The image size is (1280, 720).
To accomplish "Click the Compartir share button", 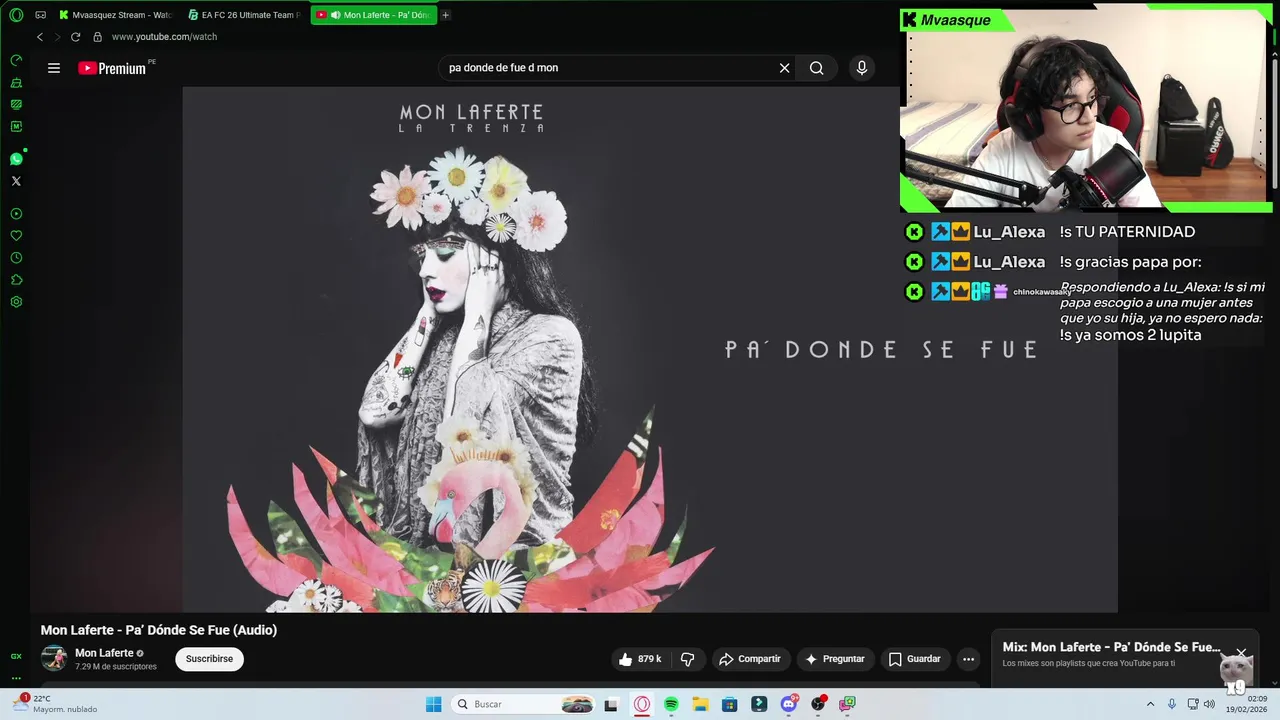I will tap(750, 659).
